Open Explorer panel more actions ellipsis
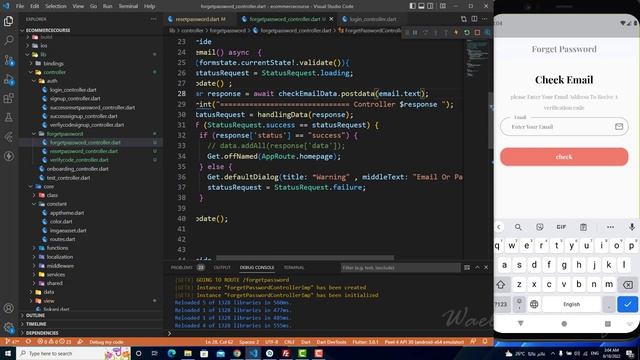Viewport: 640px width, 360px height. pyautogui.click(x=153, y=19)
